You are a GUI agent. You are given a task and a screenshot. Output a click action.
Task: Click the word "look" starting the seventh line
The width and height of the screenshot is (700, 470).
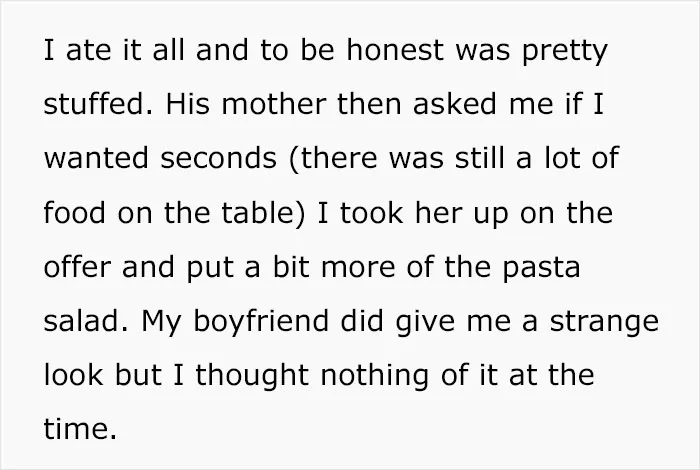[x=73, y=374]
